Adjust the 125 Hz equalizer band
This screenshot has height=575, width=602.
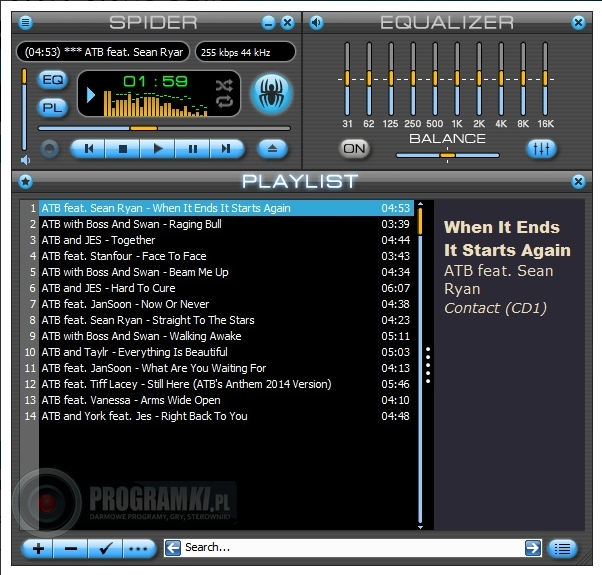[391, 79]
